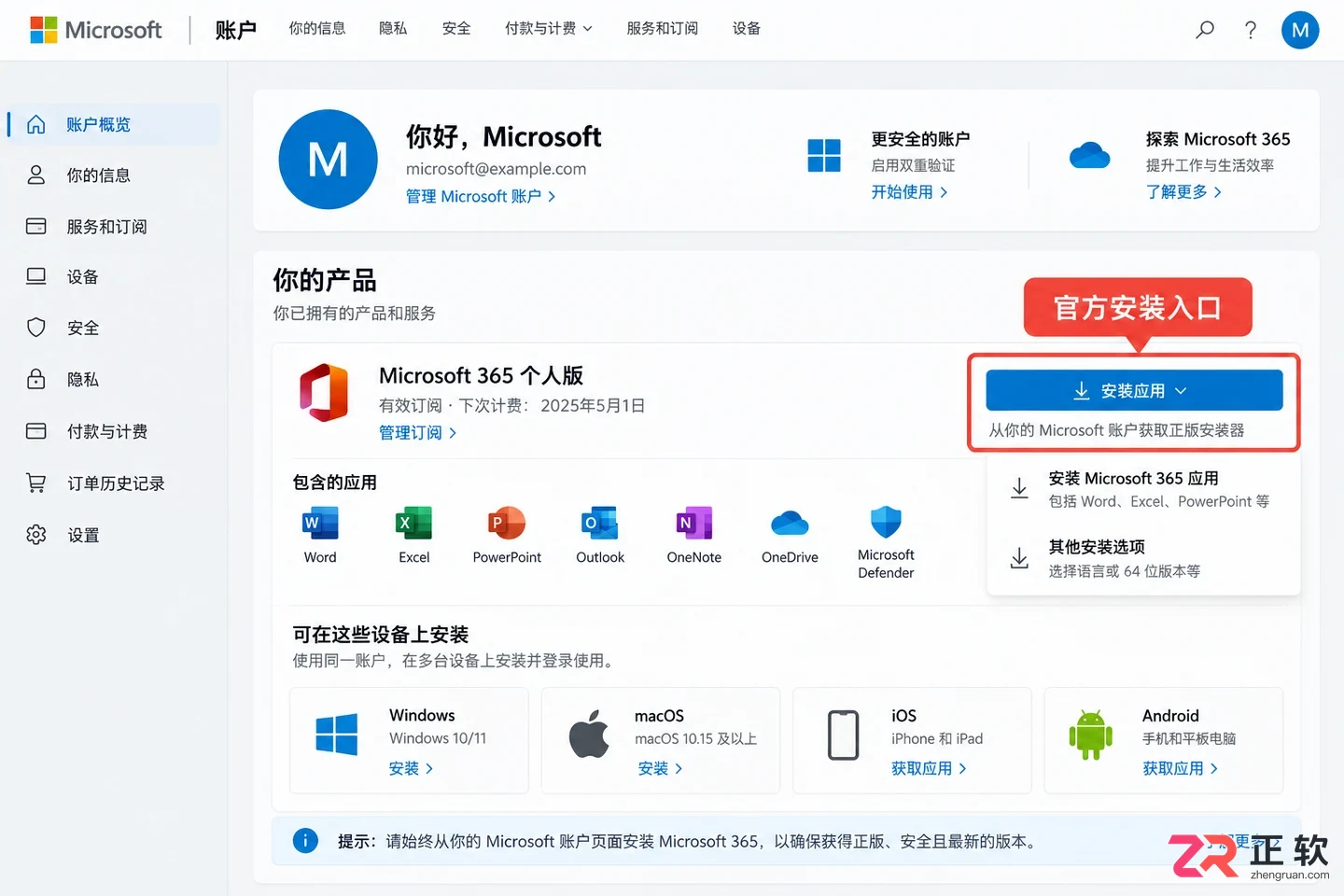Click the home icon beside 账户概览

pos(36,124)
